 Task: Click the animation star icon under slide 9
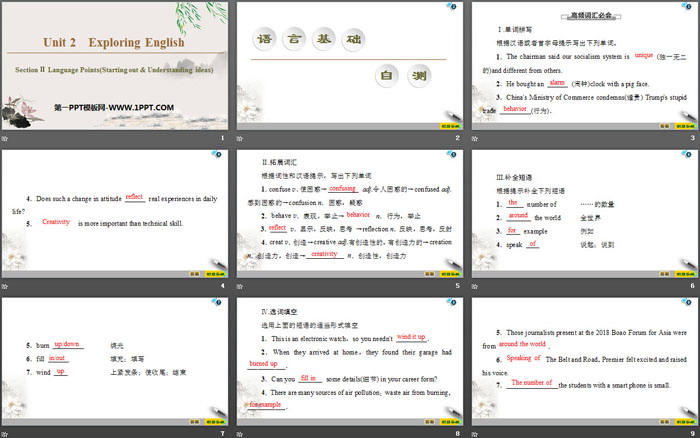[x=475, y=434]
